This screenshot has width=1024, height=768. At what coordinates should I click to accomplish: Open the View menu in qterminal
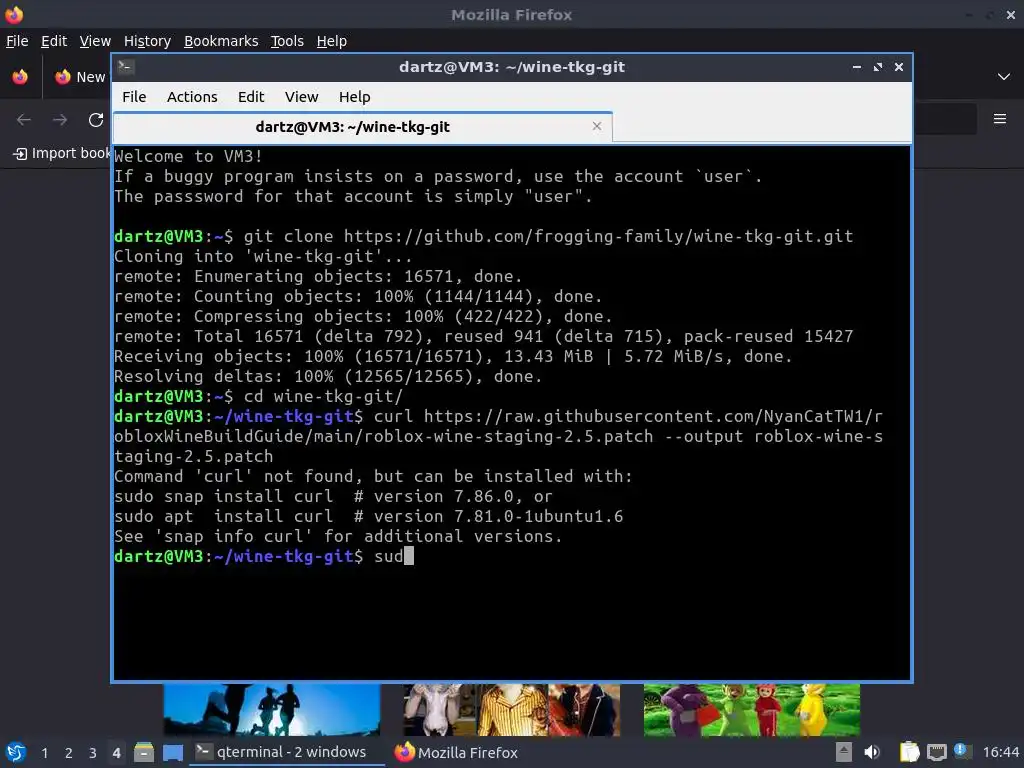tap(301, 97)
